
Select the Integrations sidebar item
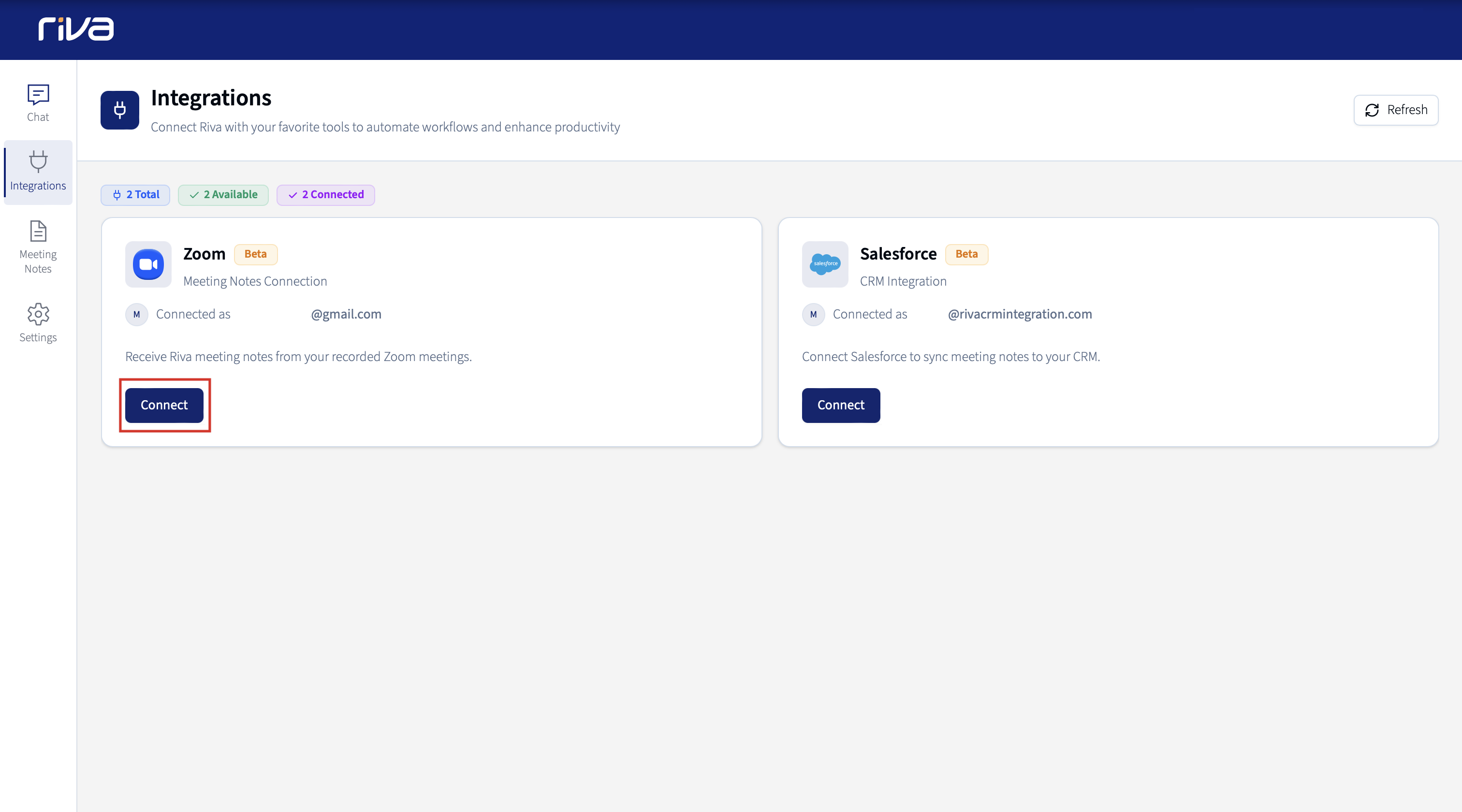pyautogui.click(x=38, y=172)
